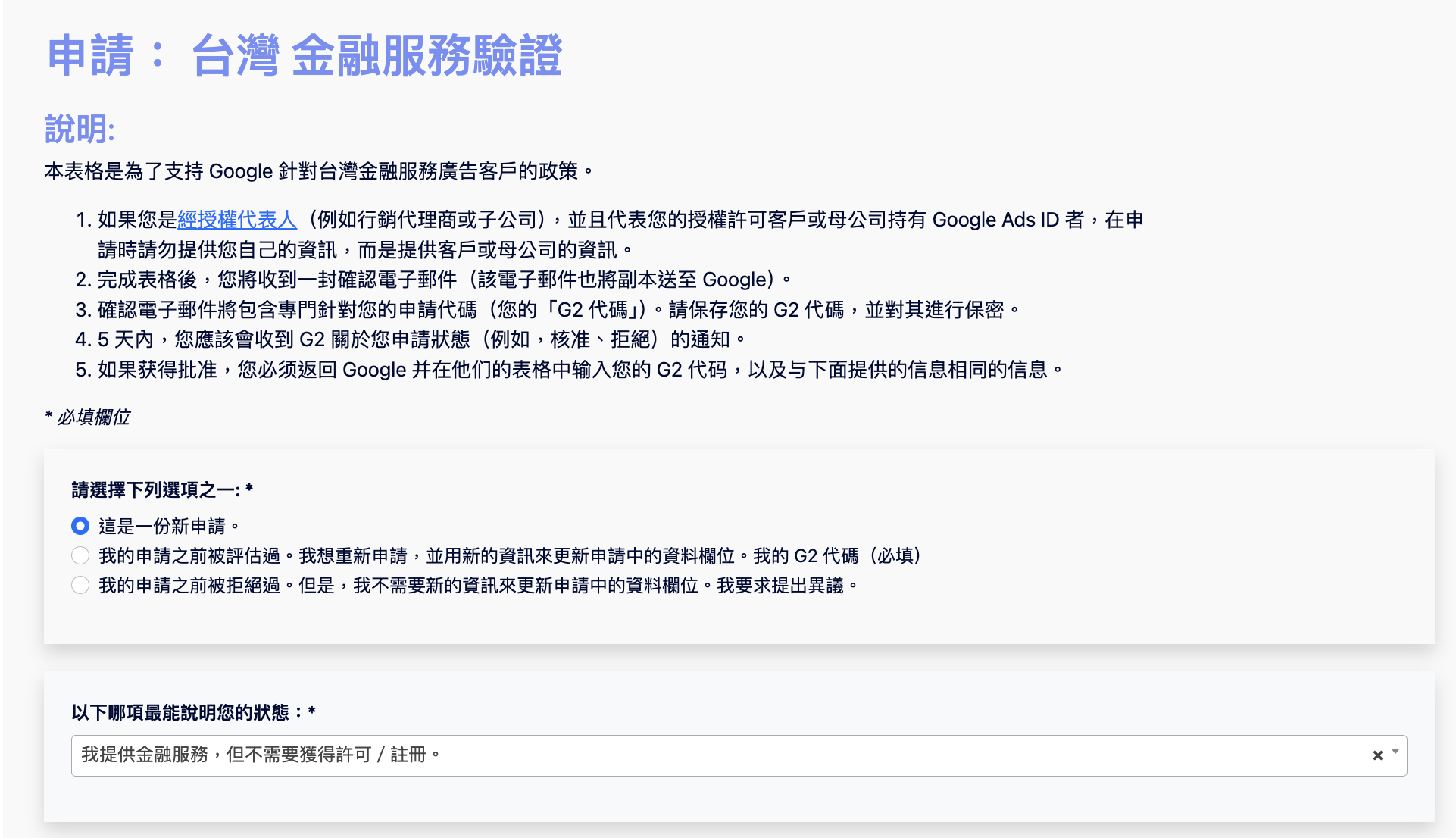Click instruction line '確認電子郵件將包含專門針對您的申請代碼'

pos(559,310)
